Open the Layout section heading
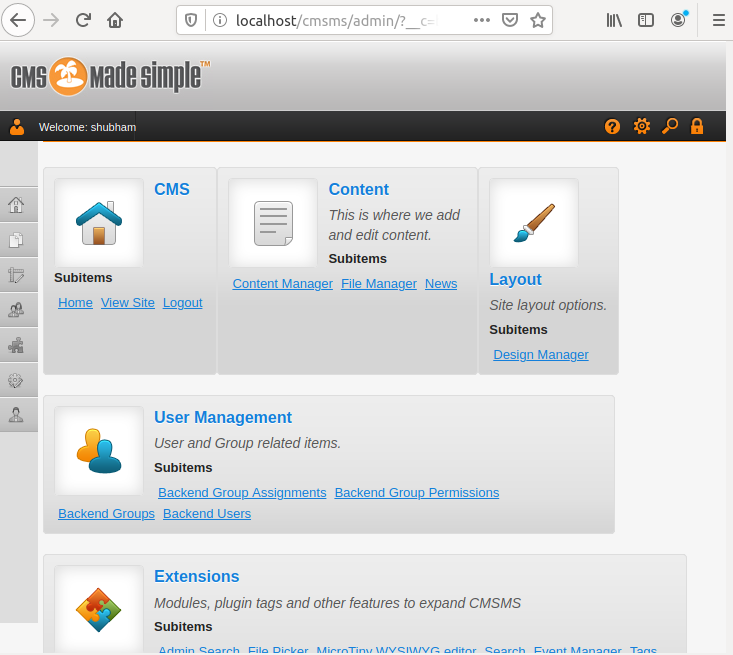This screenshot has height=655, width=733. click(x=515, y=279)
